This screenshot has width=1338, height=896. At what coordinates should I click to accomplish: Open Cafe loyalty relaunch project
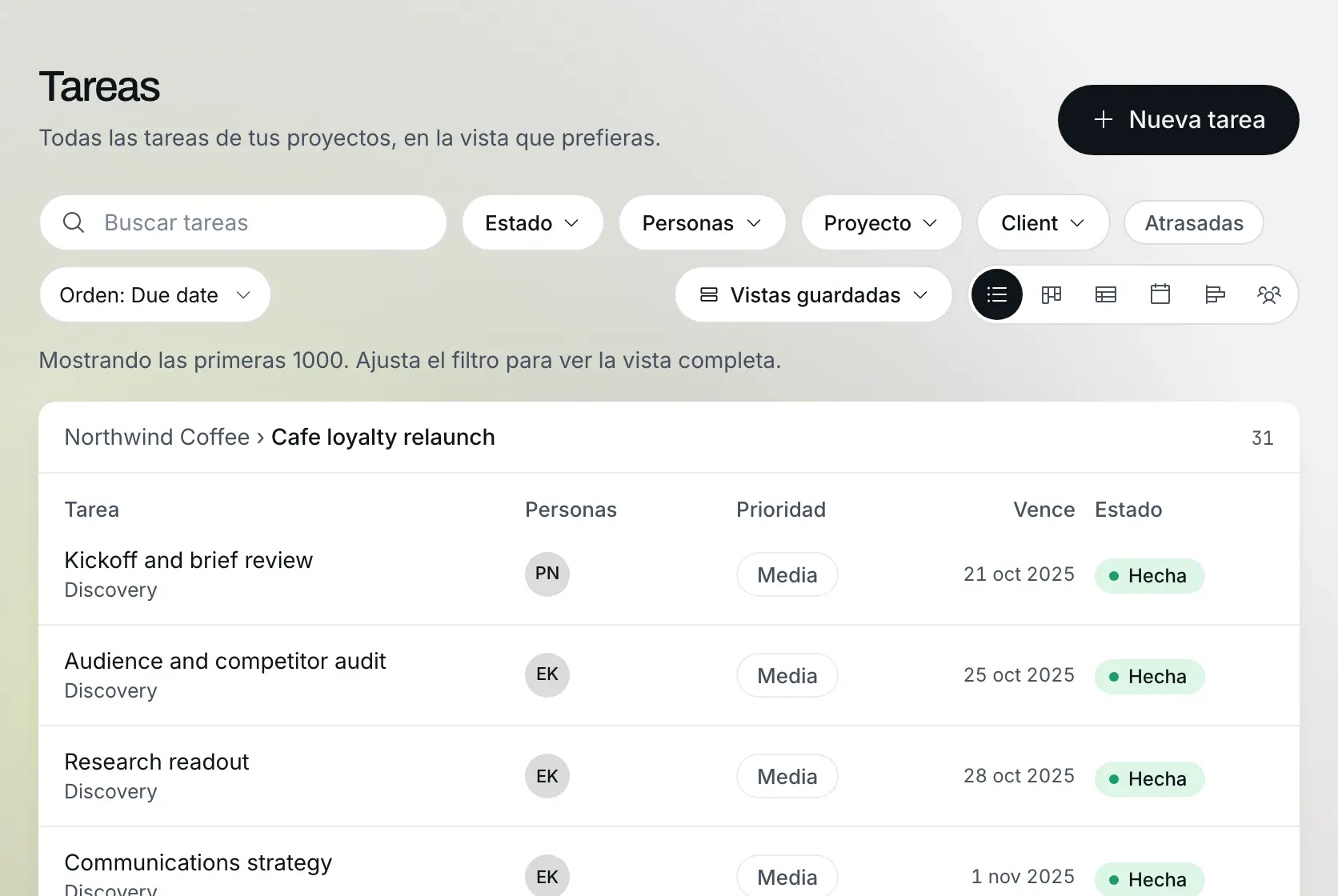tap(383, 437)
